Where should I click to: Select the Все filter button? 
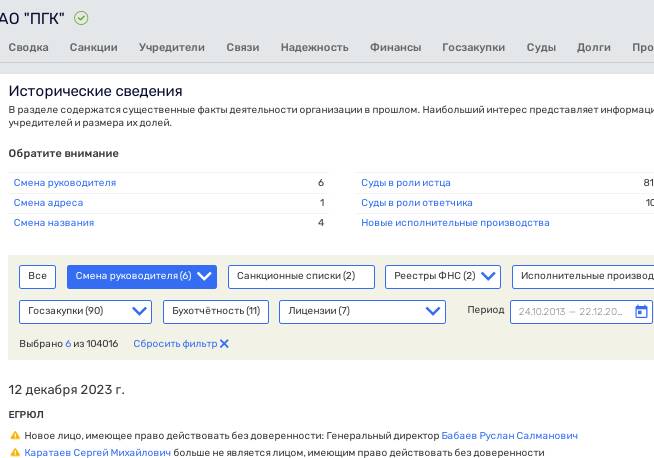[37, 277]
